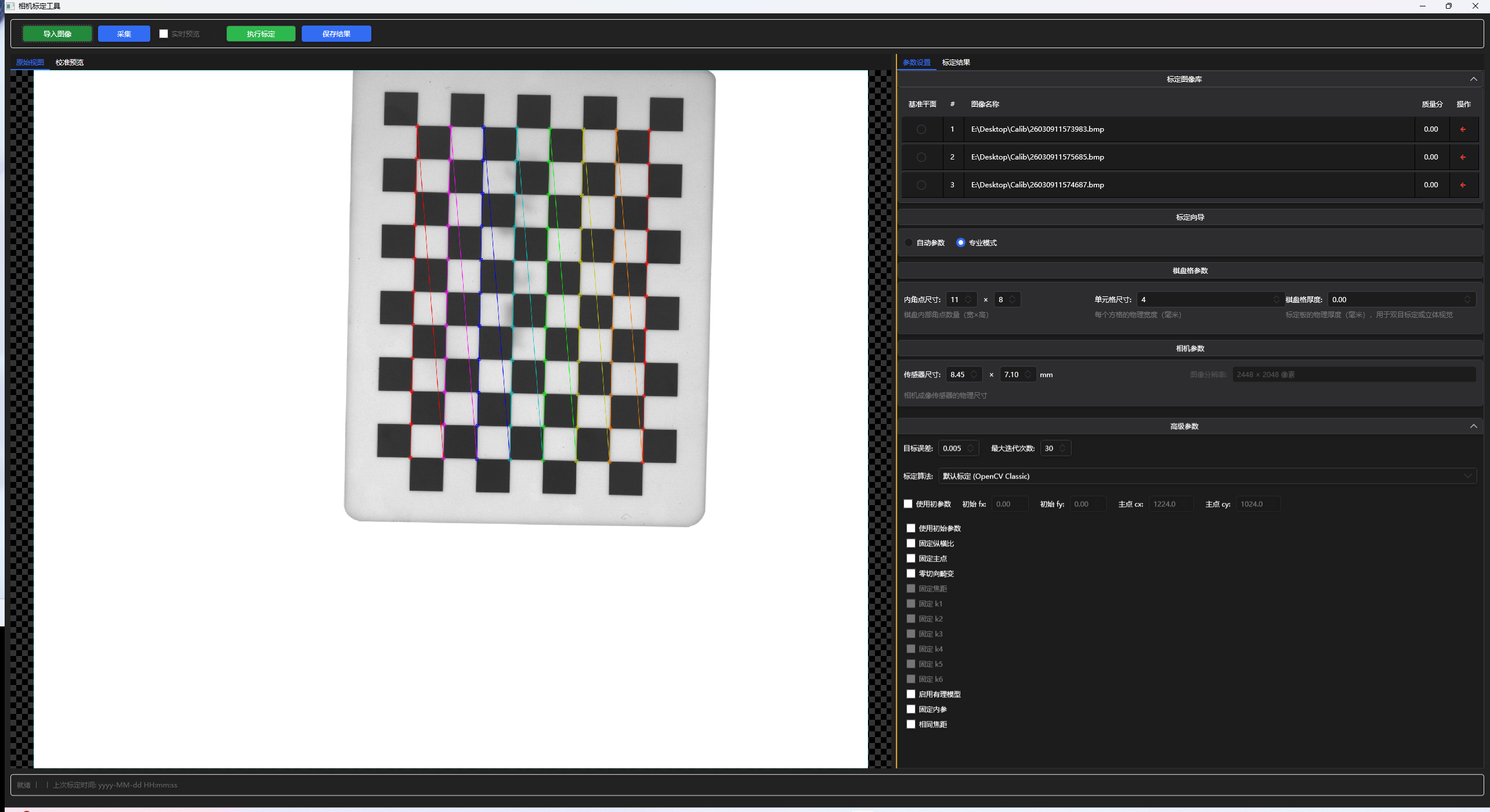1490x812 pixels.
Task: Click the 目标误差 field showing 0.005
Action: click(959, 448)
